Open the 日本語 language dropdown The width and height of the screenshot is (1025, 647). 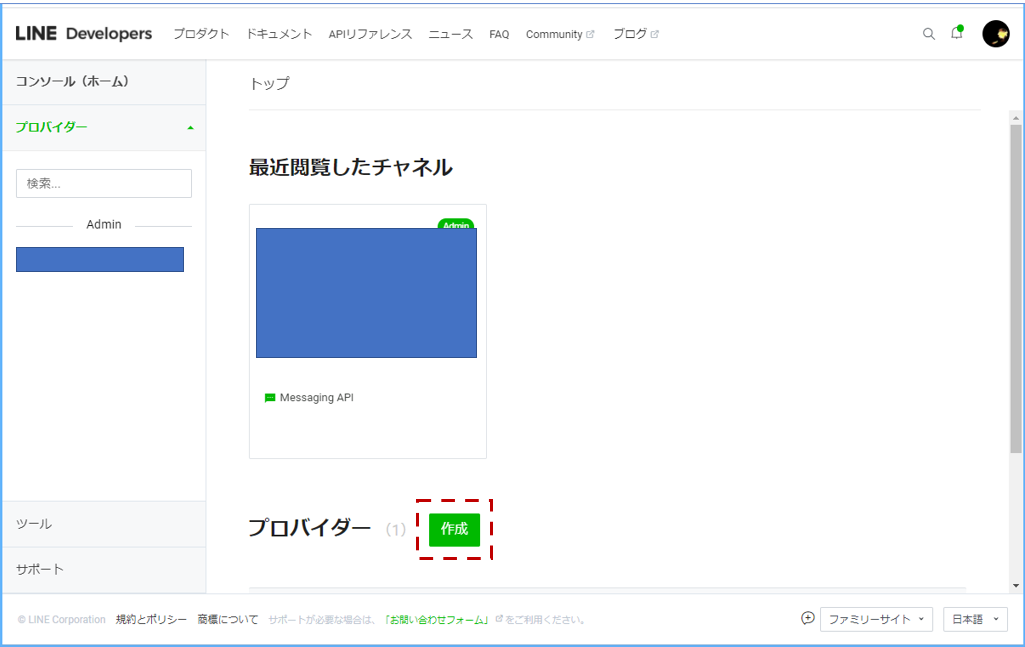coord(974,619)
